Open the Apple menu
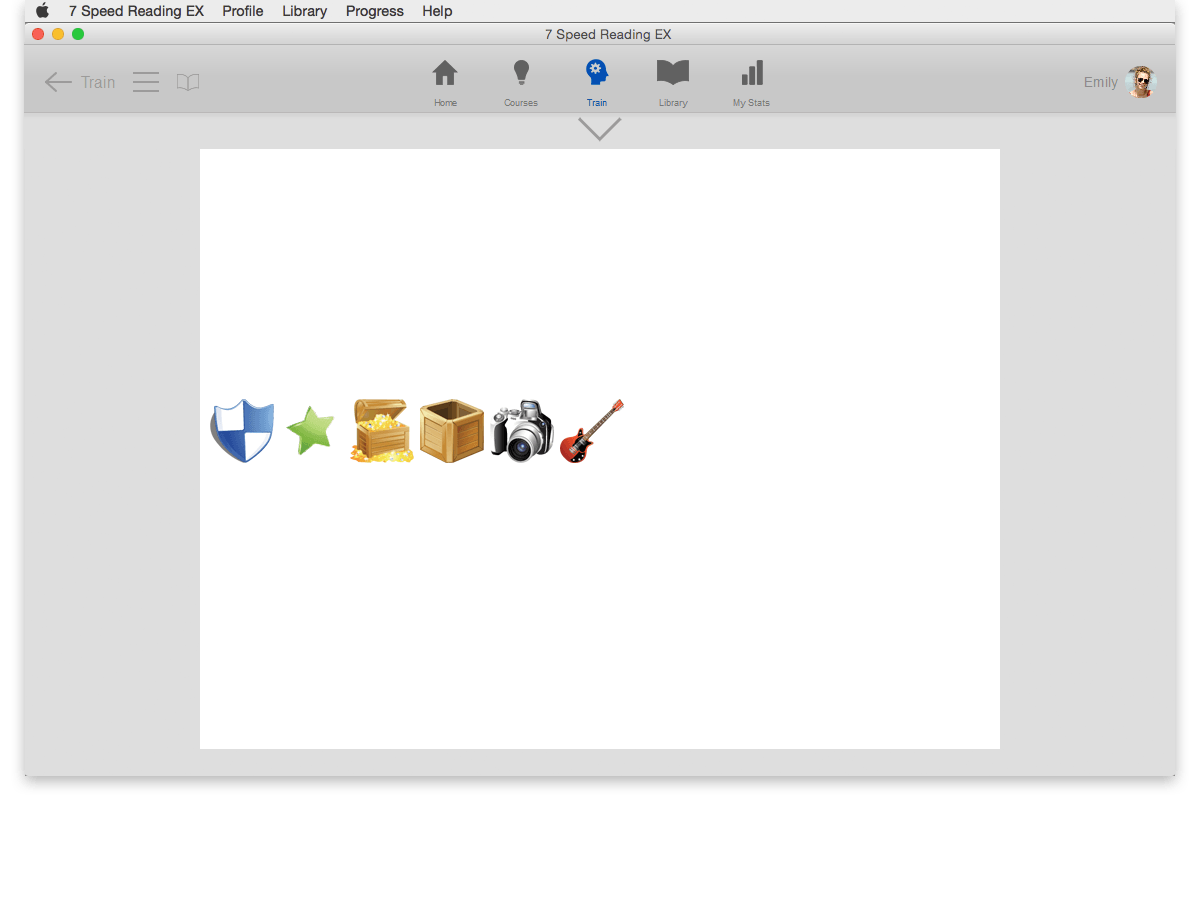 [x=42, y=11]
